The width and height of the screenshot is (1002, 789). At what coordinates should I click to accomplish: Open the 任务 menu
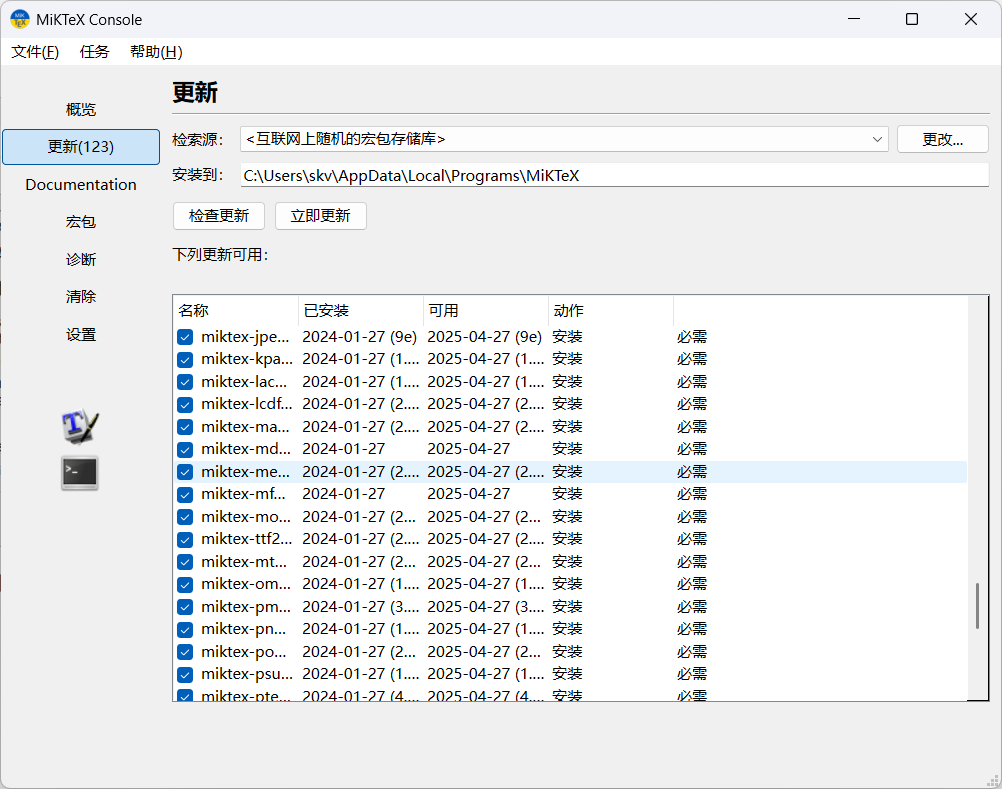pos(95,52)
